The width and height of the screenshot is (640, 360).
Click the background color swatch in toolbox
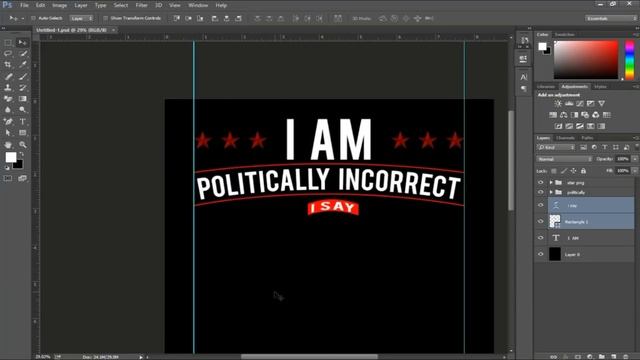19,165
